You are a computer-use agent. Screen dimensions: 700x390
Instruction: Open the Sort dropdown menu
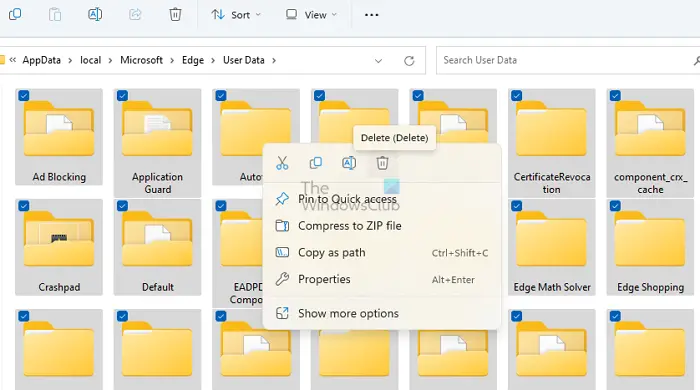(x=236, y=15)
